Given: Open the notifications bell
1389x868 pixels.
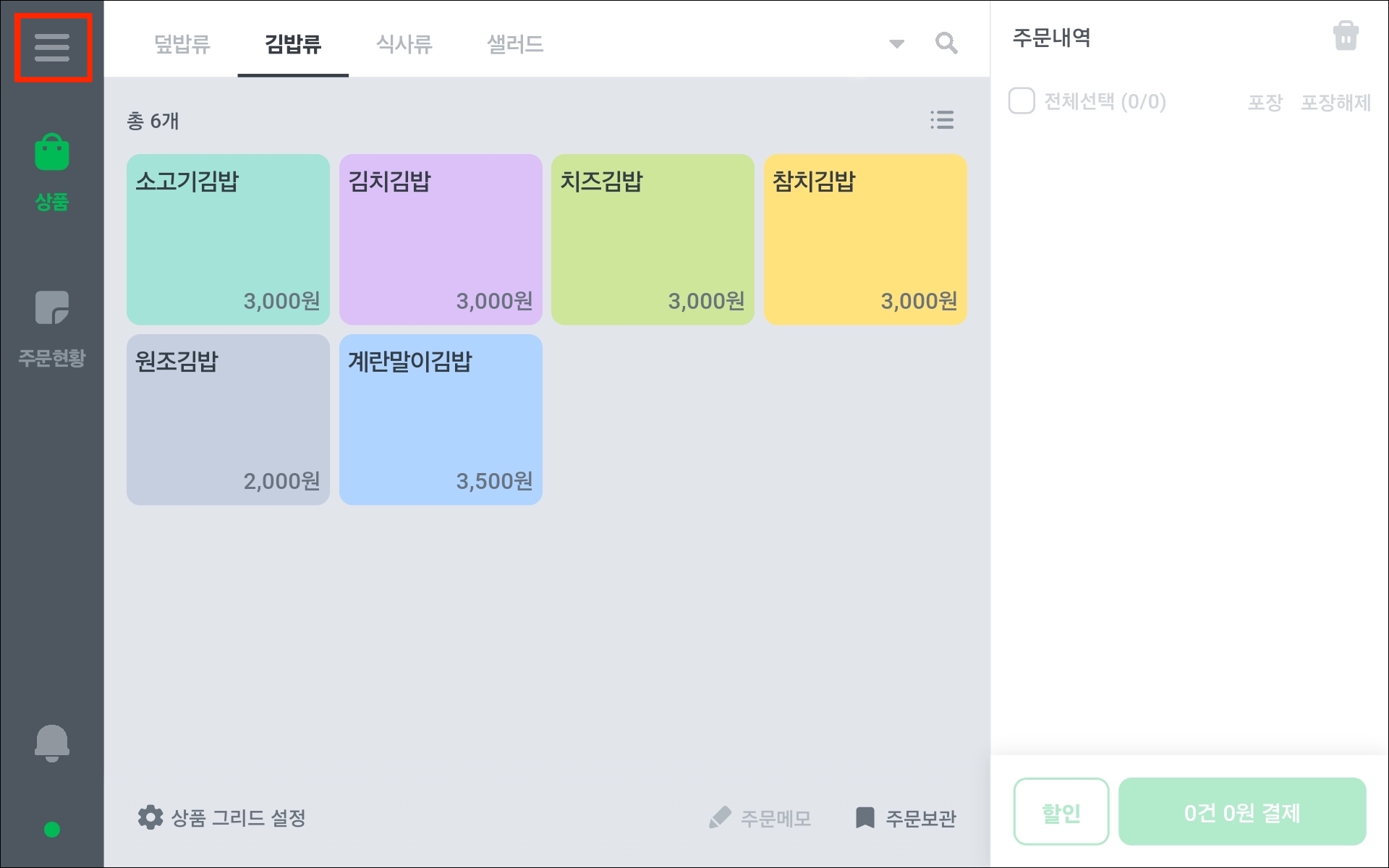Looking at the screenshot, I should 52,743.
